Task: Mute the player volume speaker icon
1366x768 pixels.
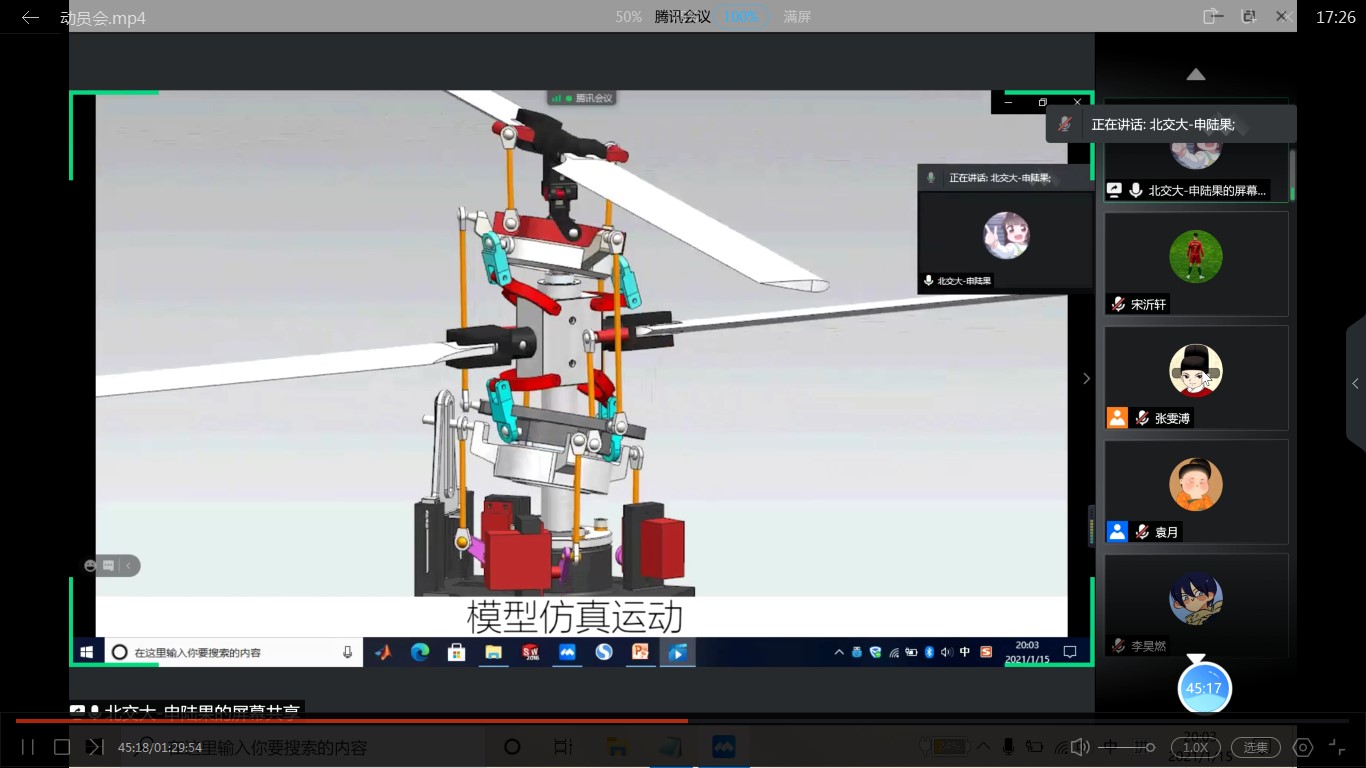Action: [x=1079, y=747]
